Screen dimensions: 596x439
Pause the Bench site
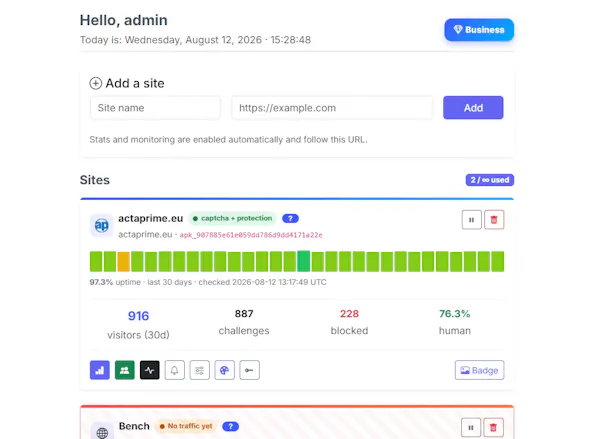(471, 428)
